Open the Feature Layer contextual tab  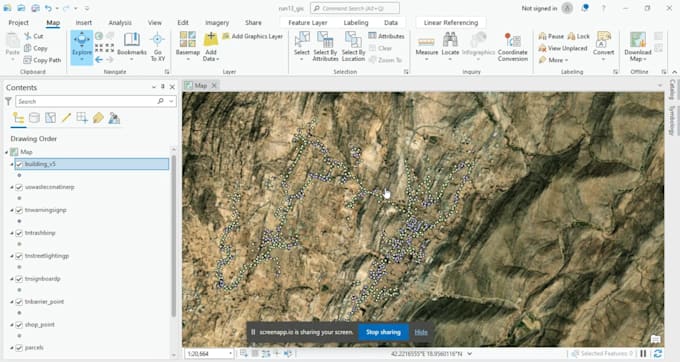coord(307,23)
